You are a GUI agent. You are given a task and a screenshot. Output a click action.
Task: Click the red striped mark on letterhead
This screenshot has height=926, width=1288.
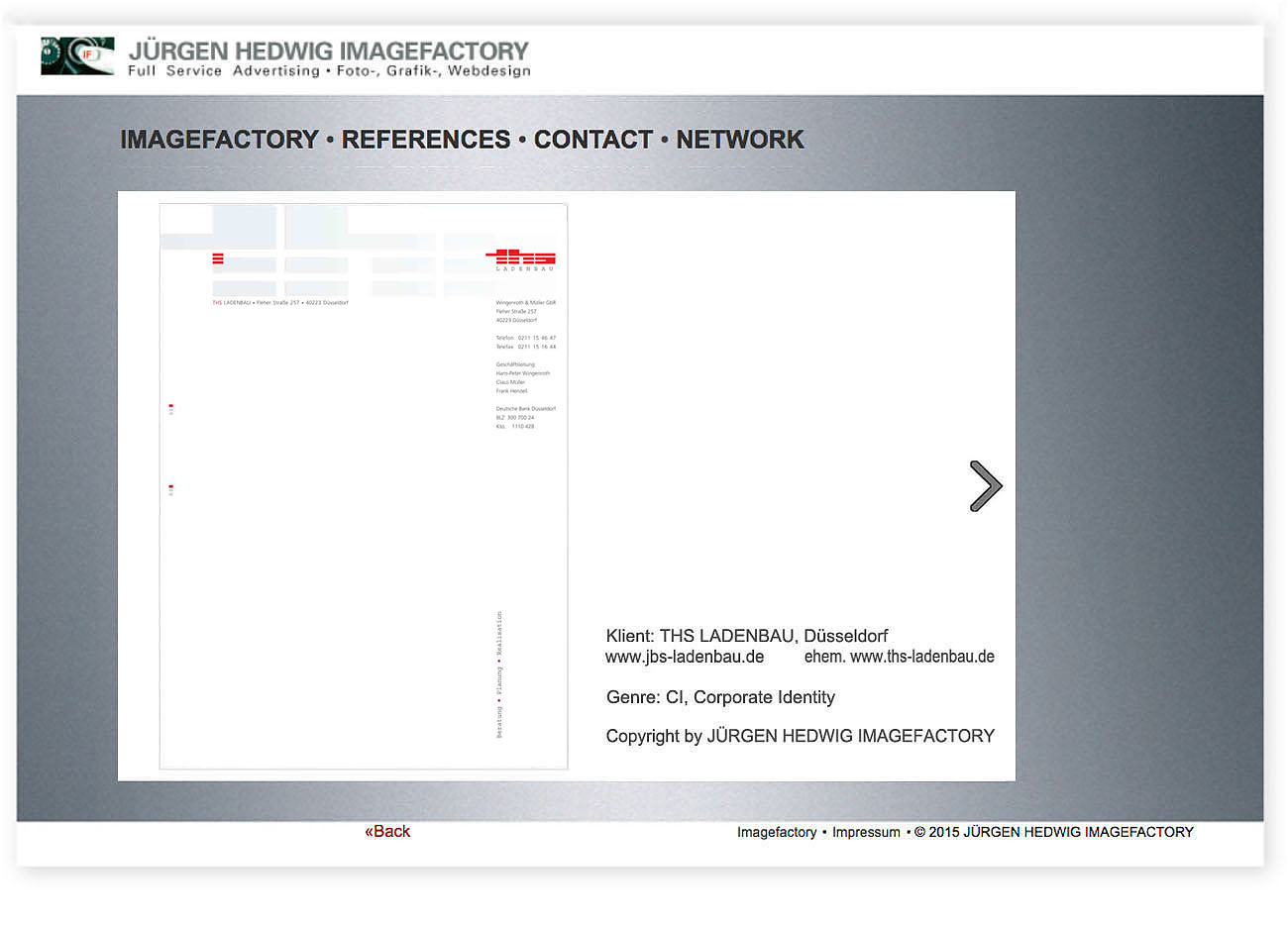(x=218, y=259)
